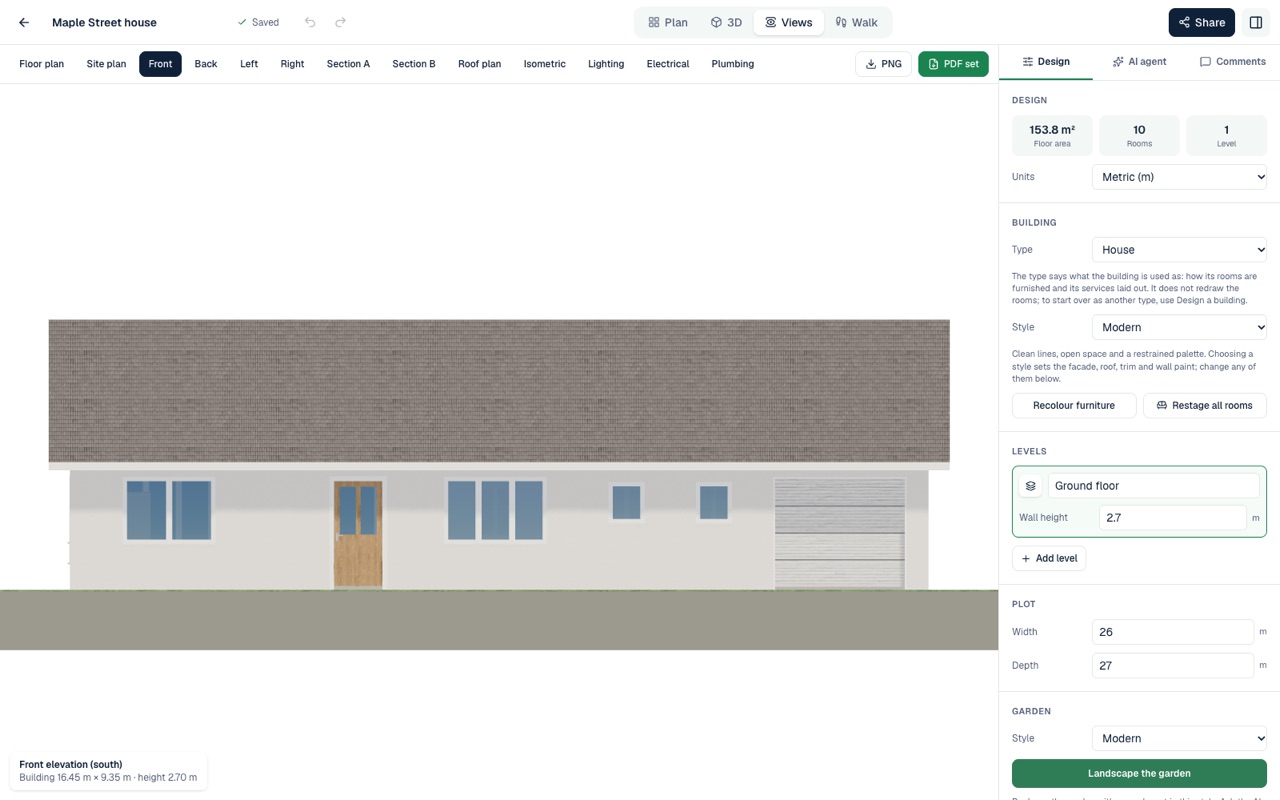Open the Plumbing view
The image size is (1280, 800).
733,64
